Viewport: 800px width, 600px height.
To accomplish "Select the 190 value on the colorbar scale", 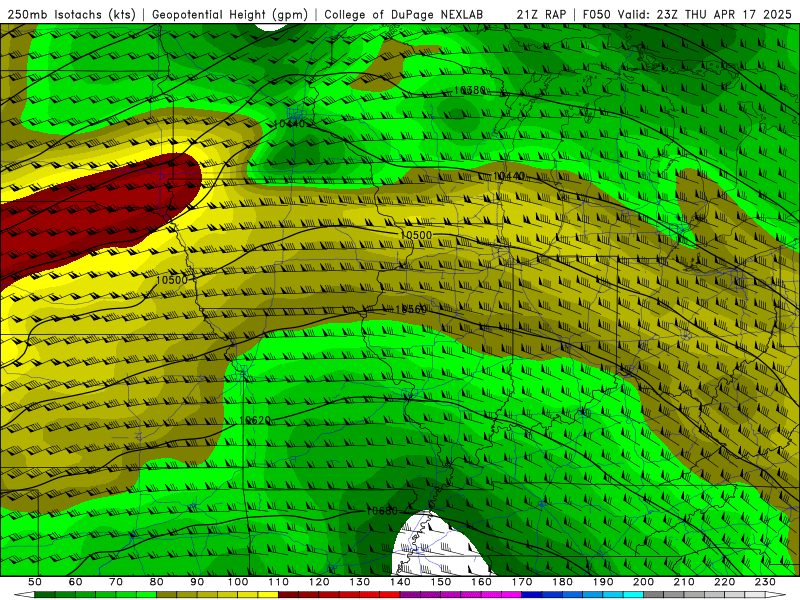I will pyautogui.click(x=604, y=582).
